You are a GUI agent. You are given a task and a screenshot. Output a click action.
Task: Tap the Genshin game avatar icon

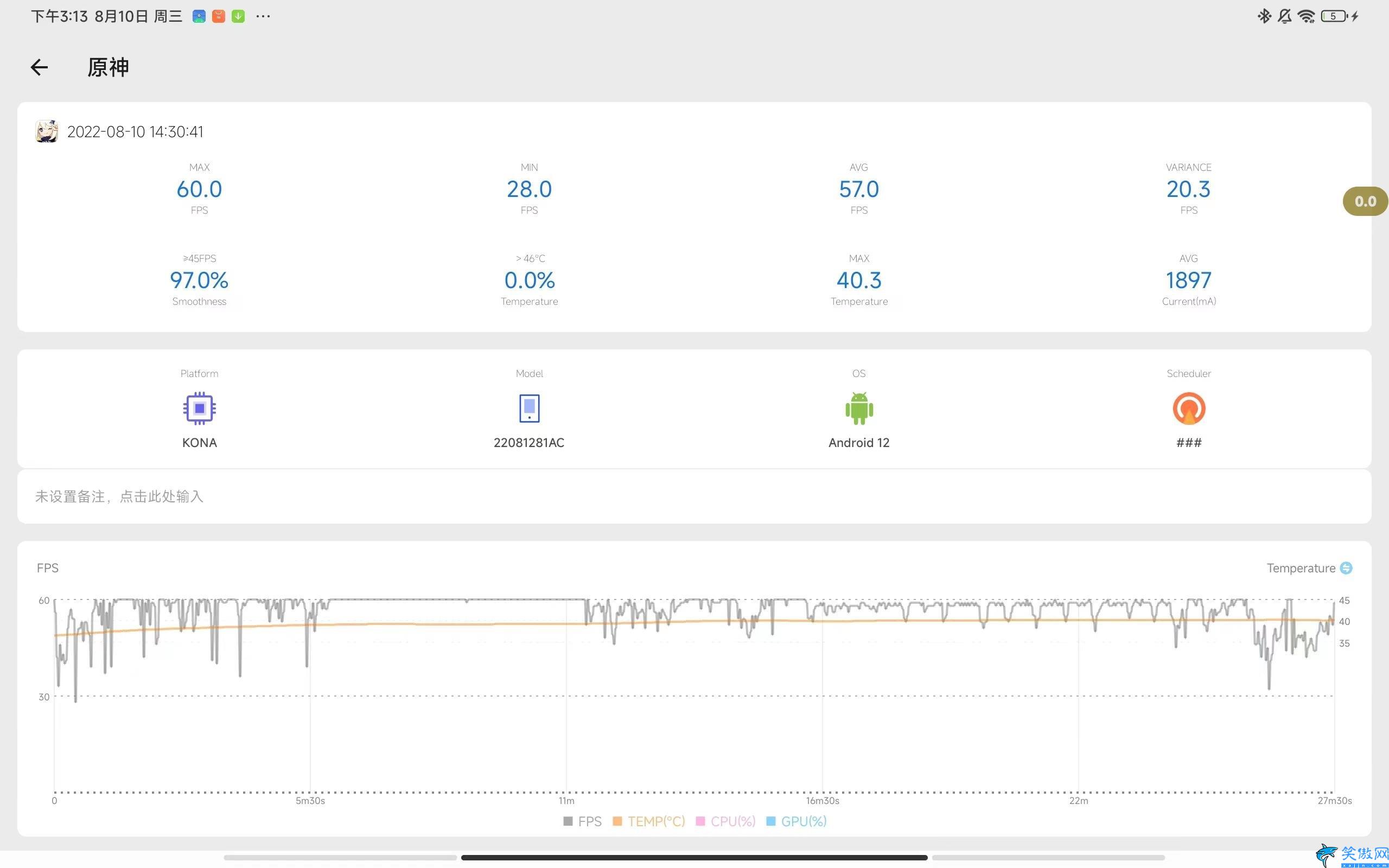click(47, 131)
